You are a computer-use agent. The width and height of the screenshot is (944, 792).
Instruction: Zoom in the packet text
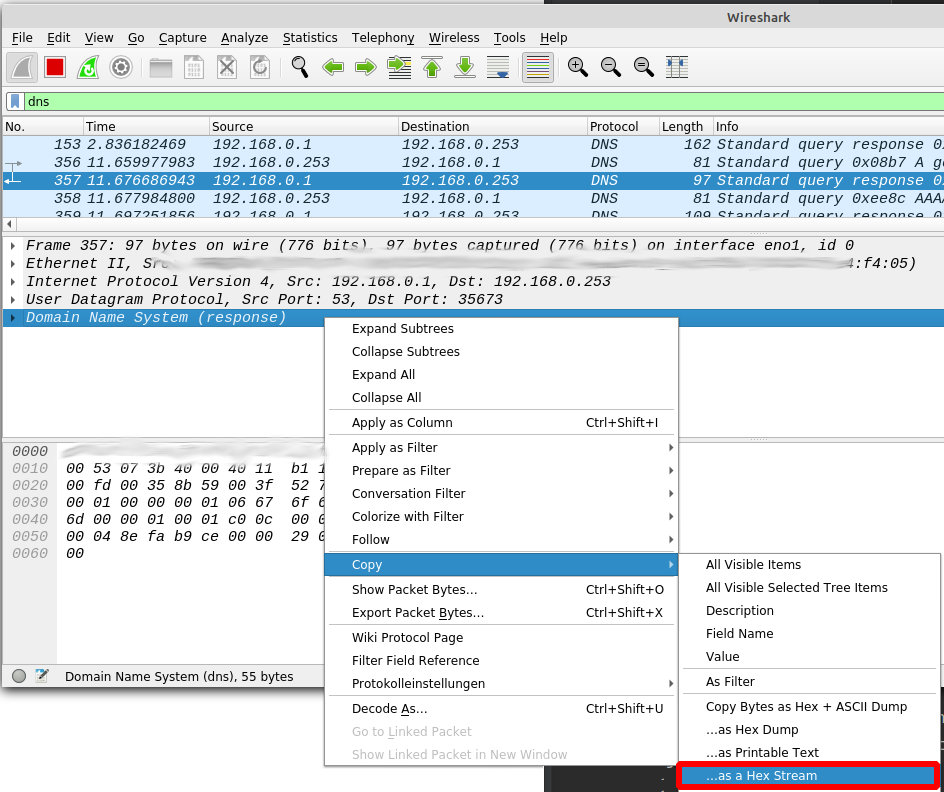[x=577, y=67]
